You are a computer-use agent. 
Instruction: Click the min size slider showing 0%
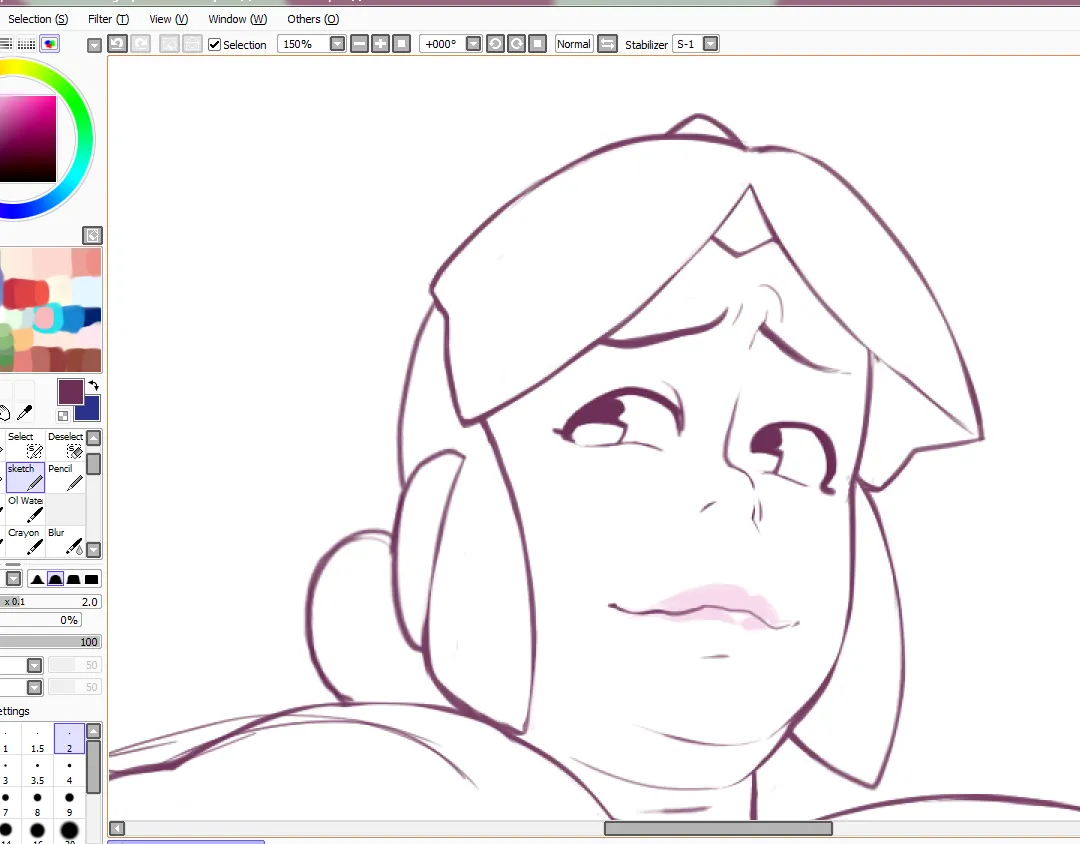[x=40, y=620]
